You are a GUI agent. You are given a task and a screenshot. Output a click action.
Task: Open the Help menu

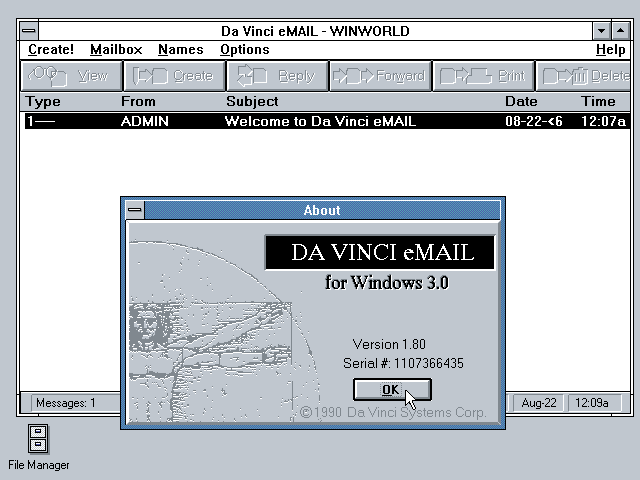point(610,49)
